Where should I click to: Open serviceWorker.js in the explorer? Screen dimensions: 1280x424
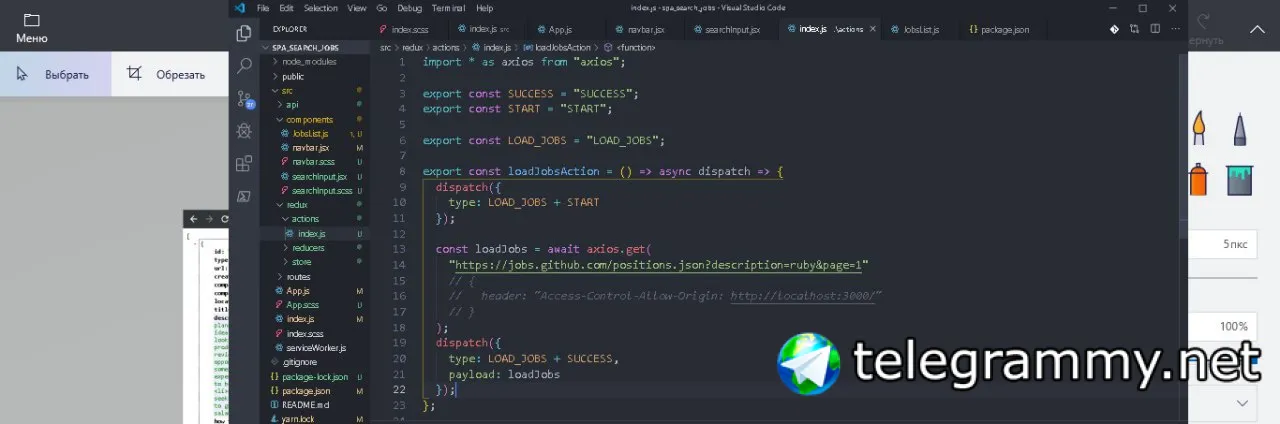(x=315, y=348)
